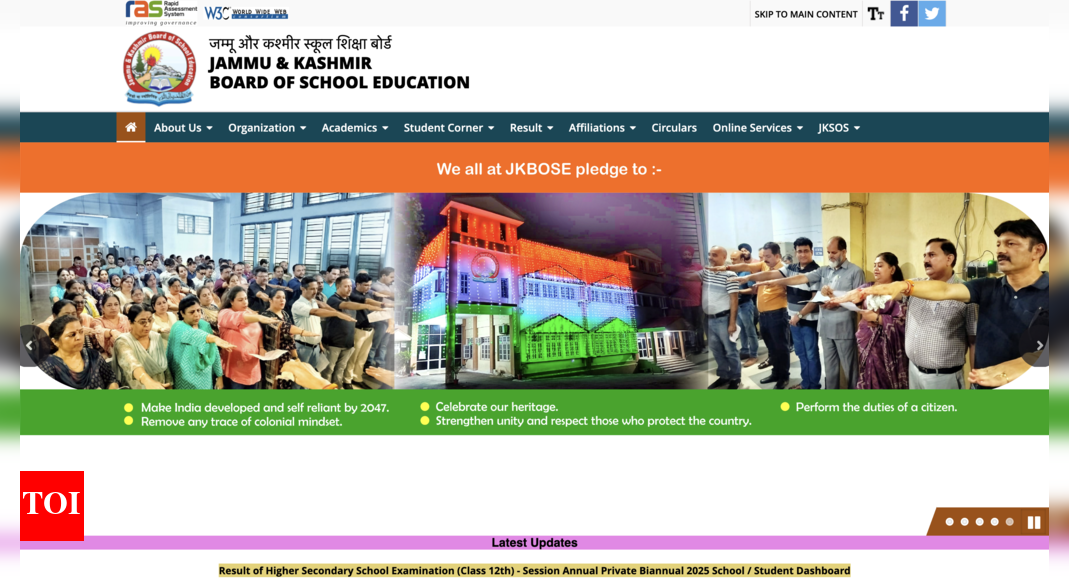Select the last slide indicator dot
Image resolution: width=1069 pixels, height=580 pixels.
(1009, 522)
